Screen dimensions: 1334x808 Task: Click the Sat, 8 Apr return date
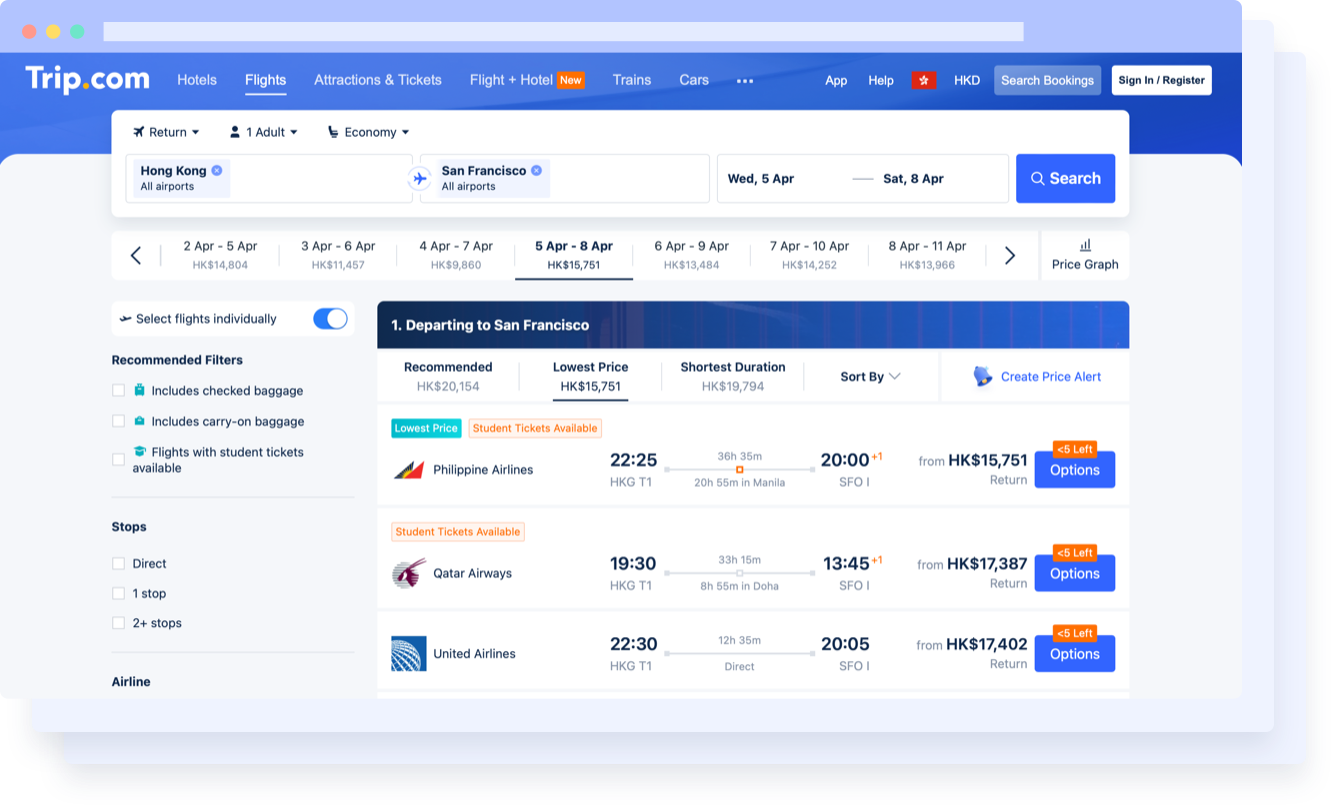[913, 179]
